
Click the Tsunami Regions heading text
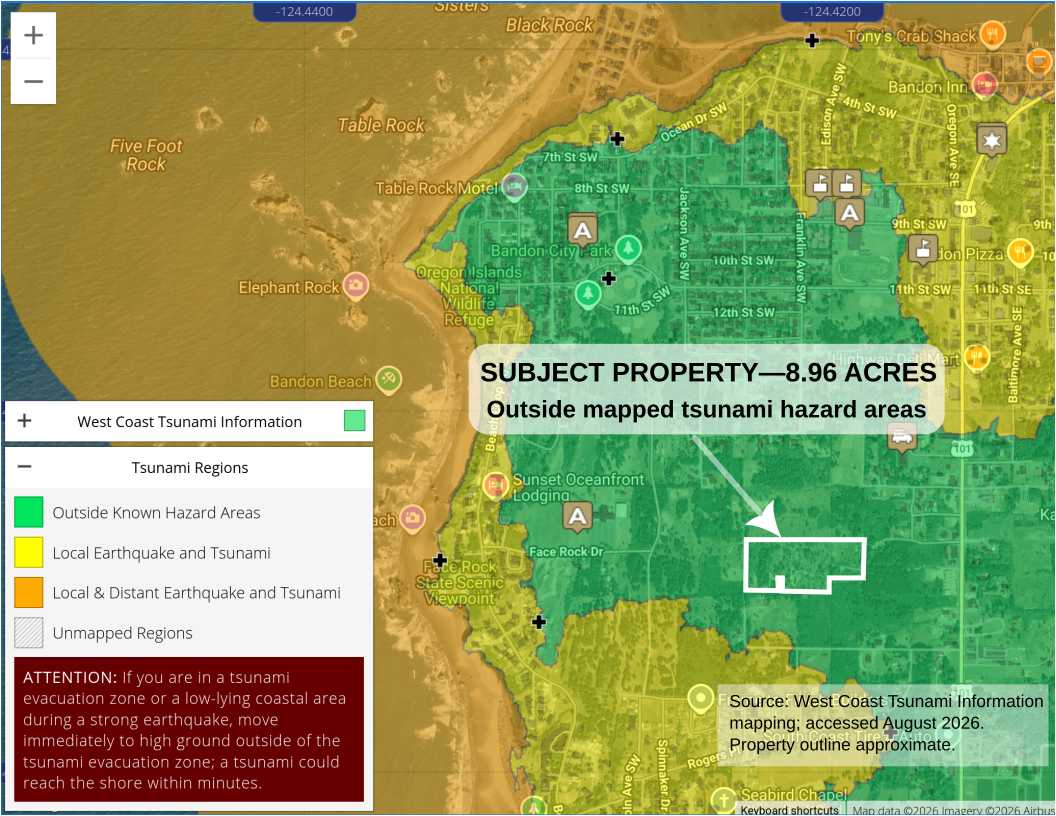(190, 467)
